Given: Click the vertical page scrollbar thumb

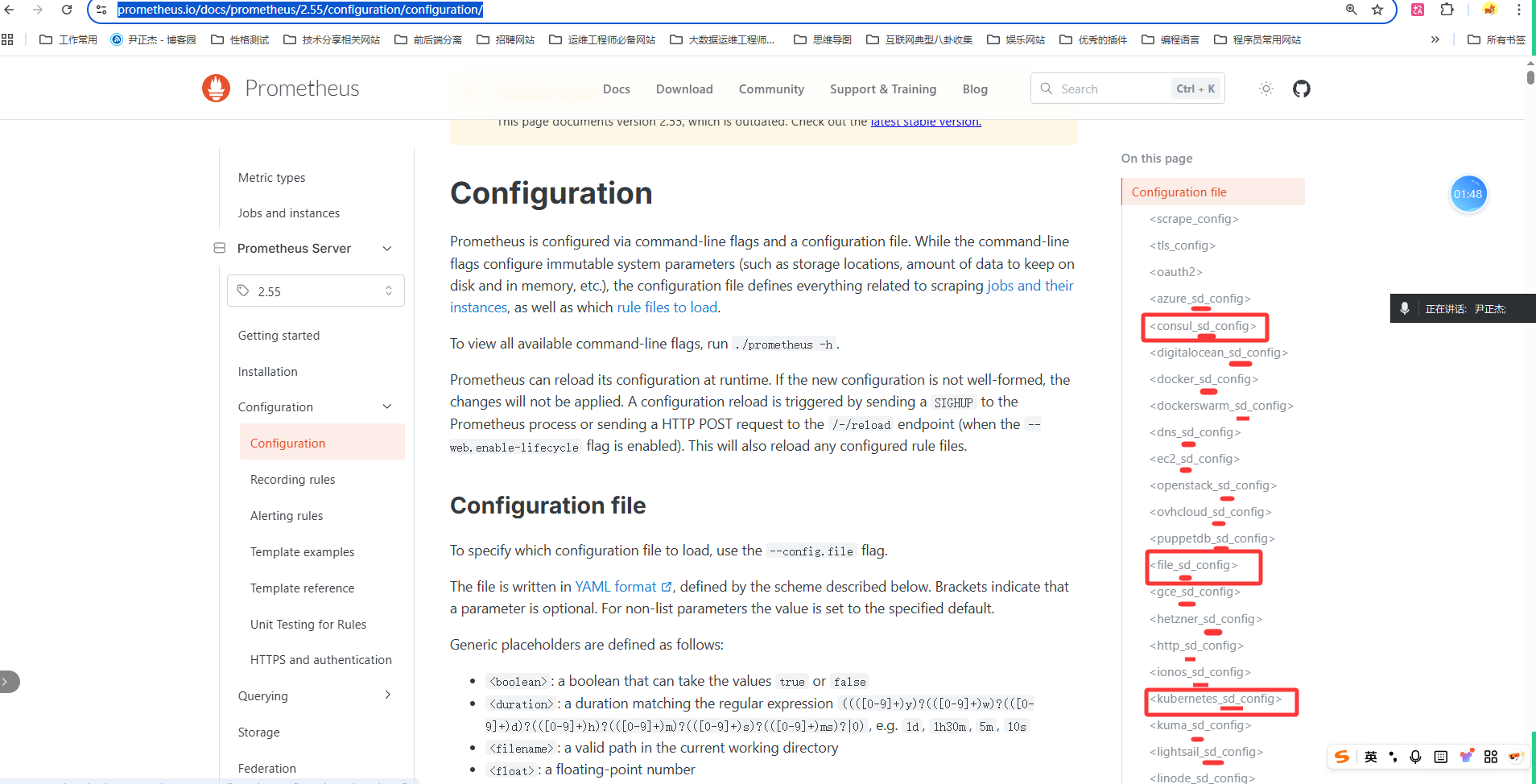Looking at the screenshot, I should [1530, 77].
